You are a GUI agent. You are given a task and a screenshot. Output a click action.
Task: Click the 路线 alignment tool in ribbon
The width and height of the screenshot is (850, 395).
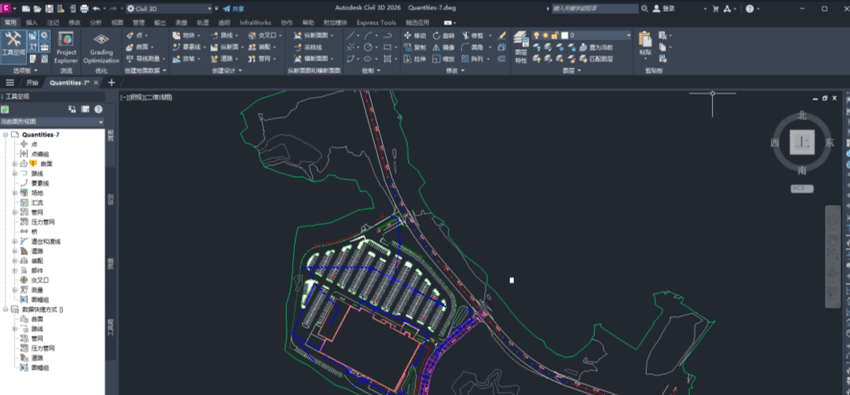[x=223, y=35]
